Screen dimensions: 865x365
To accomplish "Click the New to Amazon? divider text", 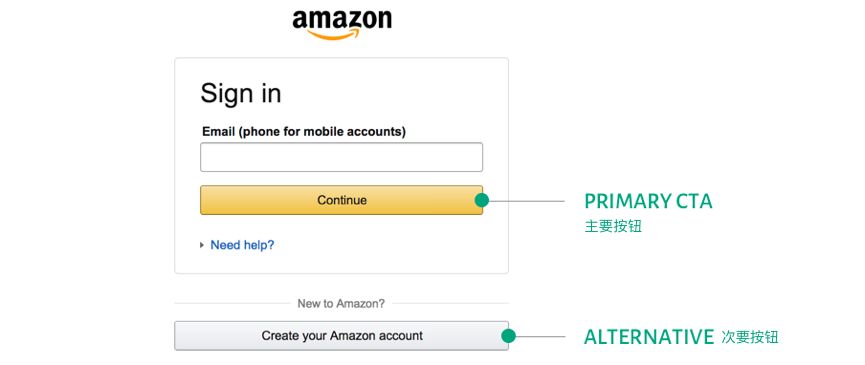I will pos(341,303).
